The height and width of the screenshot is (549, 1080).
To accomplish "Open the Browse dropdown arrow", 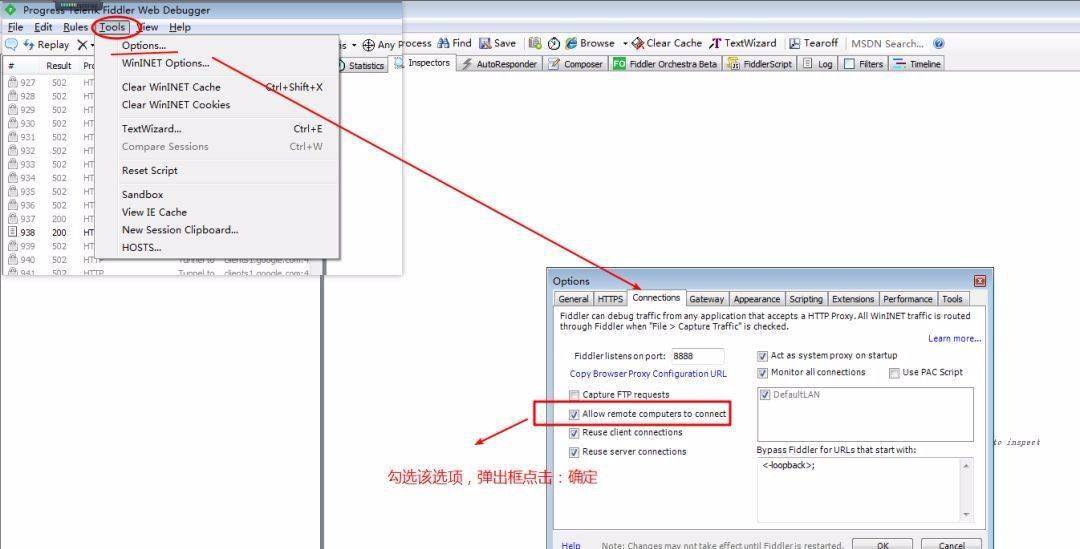I will [x=625, y=43].
